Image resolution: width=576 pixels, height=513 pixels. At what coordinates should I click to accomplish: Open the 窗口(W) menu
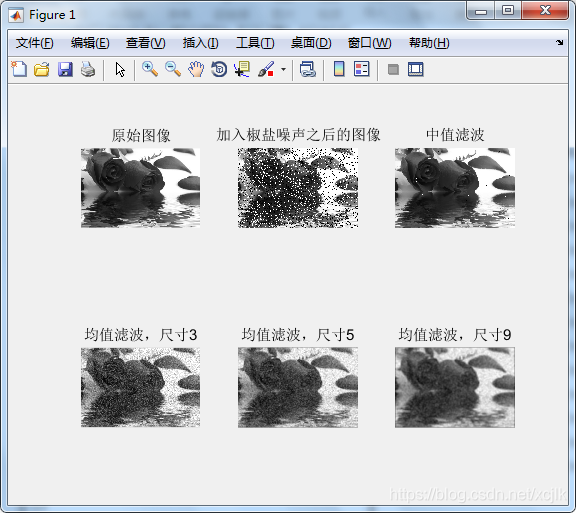click(369, 43)
